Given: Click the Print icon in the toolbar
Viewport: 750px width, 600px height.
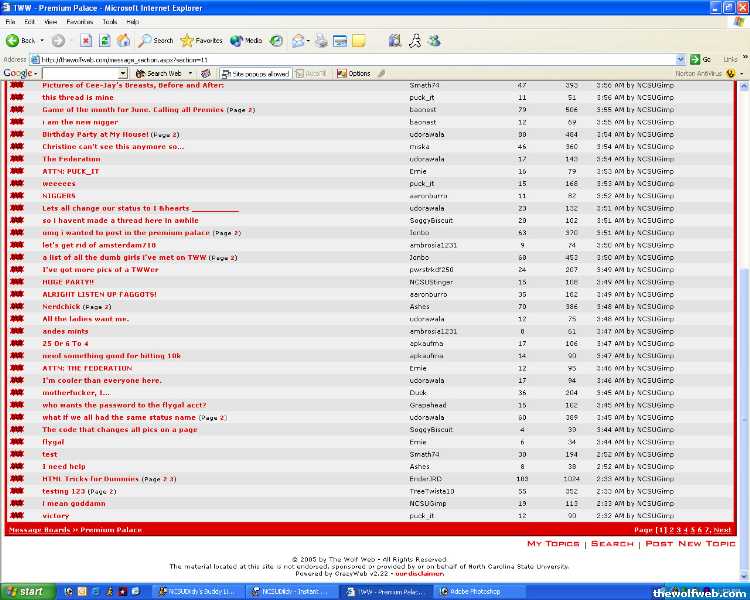Looking at the screenshot, I should [x=321, y=41].
